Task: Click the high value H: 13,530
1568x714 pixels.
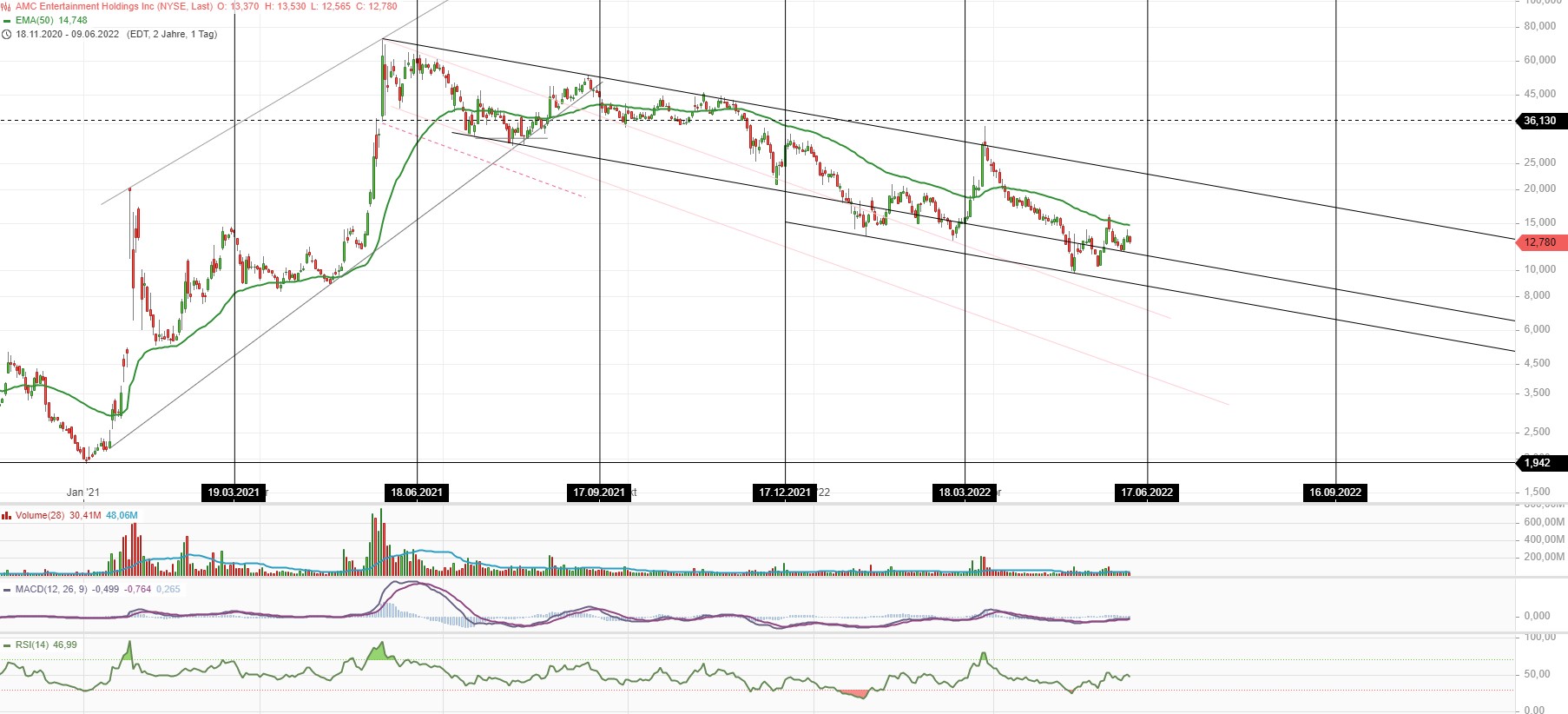Action: (285, 6)
